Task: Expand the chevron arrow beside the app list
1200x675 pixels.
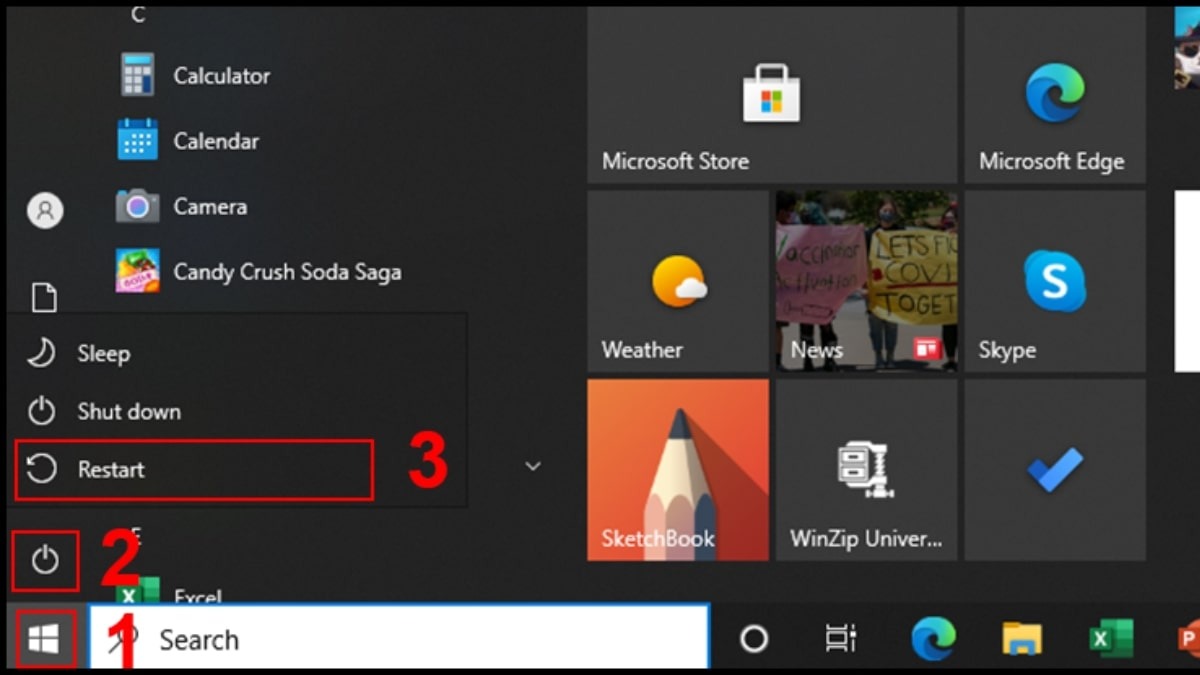Action: (x=533, y=467)
